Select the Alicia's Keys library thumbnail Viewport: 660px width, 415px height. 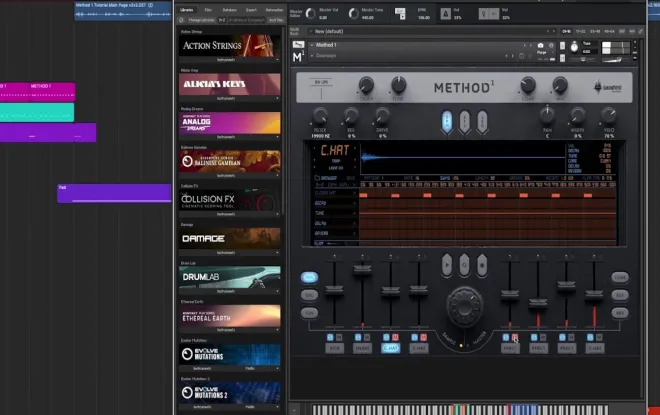click(x=229, y=84)
